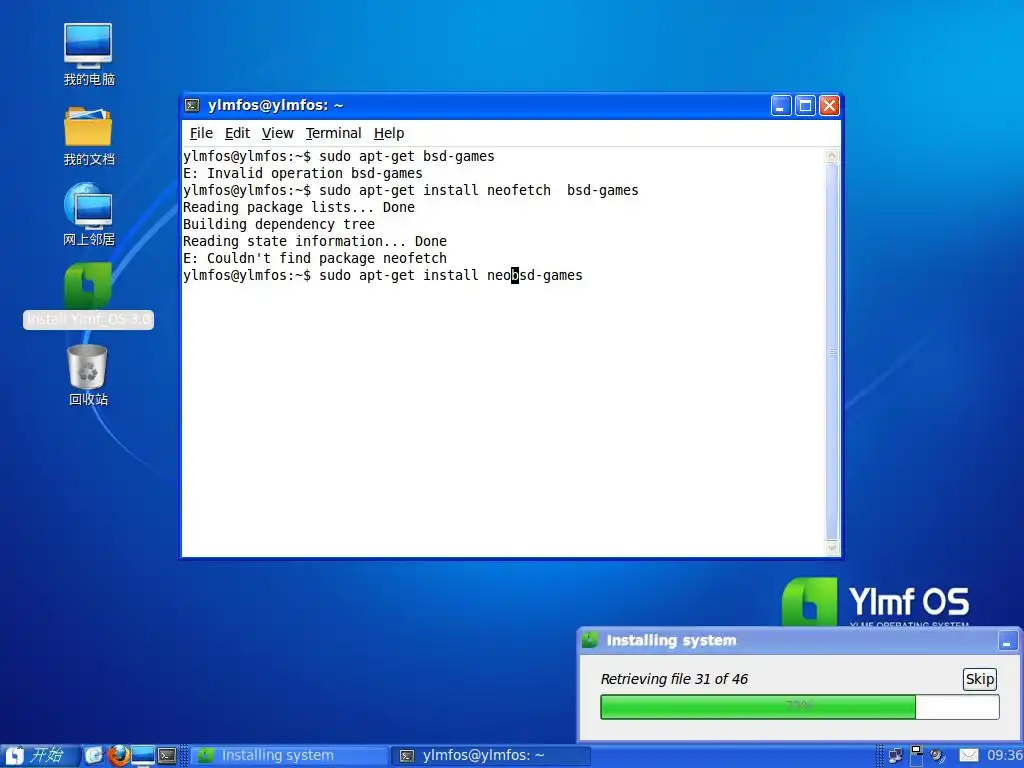
Task: Open the 我的文档 folder icon
Action: (88, 135)
